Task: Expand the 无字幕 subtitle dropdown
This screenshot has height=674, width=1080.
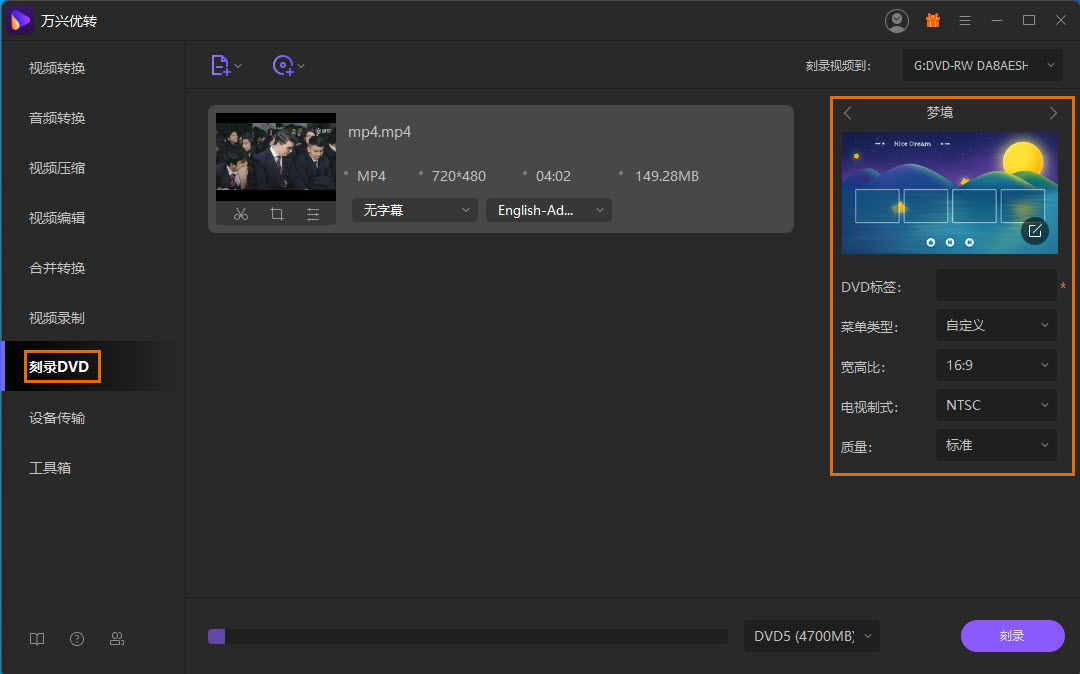Action: point(414,210)
